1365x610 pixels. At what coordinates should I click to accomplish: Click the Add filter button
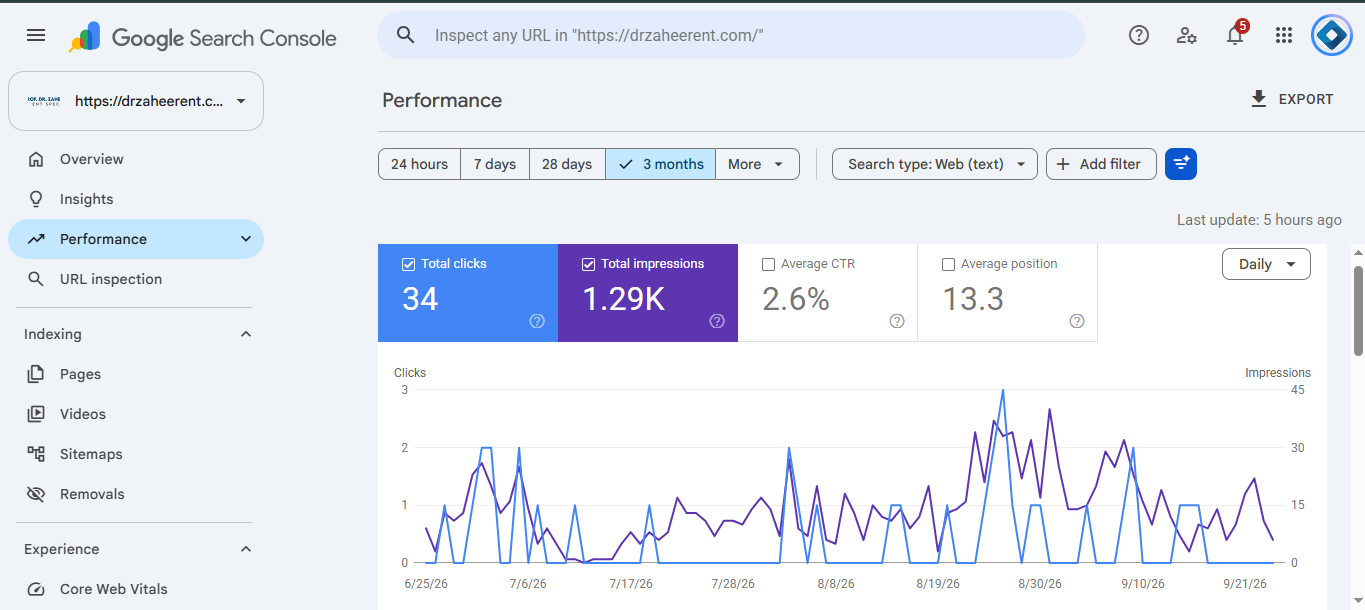click(x=1101, y=164)
